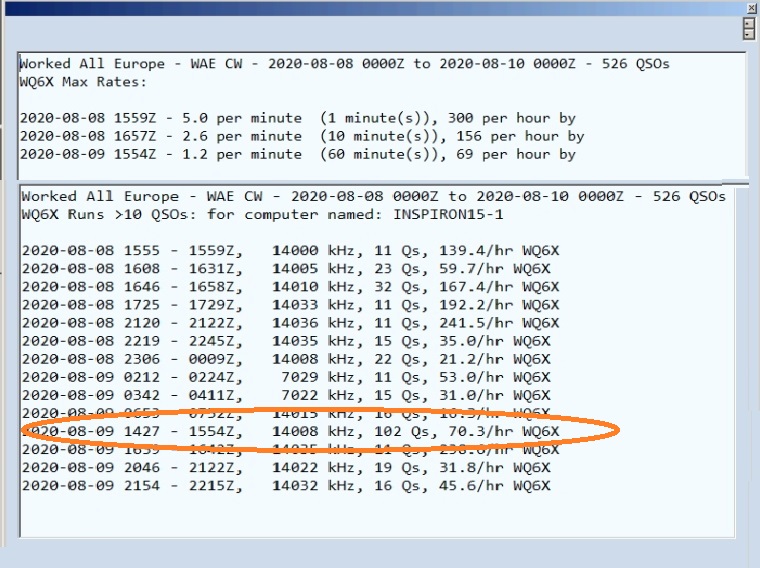Select the 1555 - 1559Z 14000 kHz run
760x568 pixels.
pos(290,251)
